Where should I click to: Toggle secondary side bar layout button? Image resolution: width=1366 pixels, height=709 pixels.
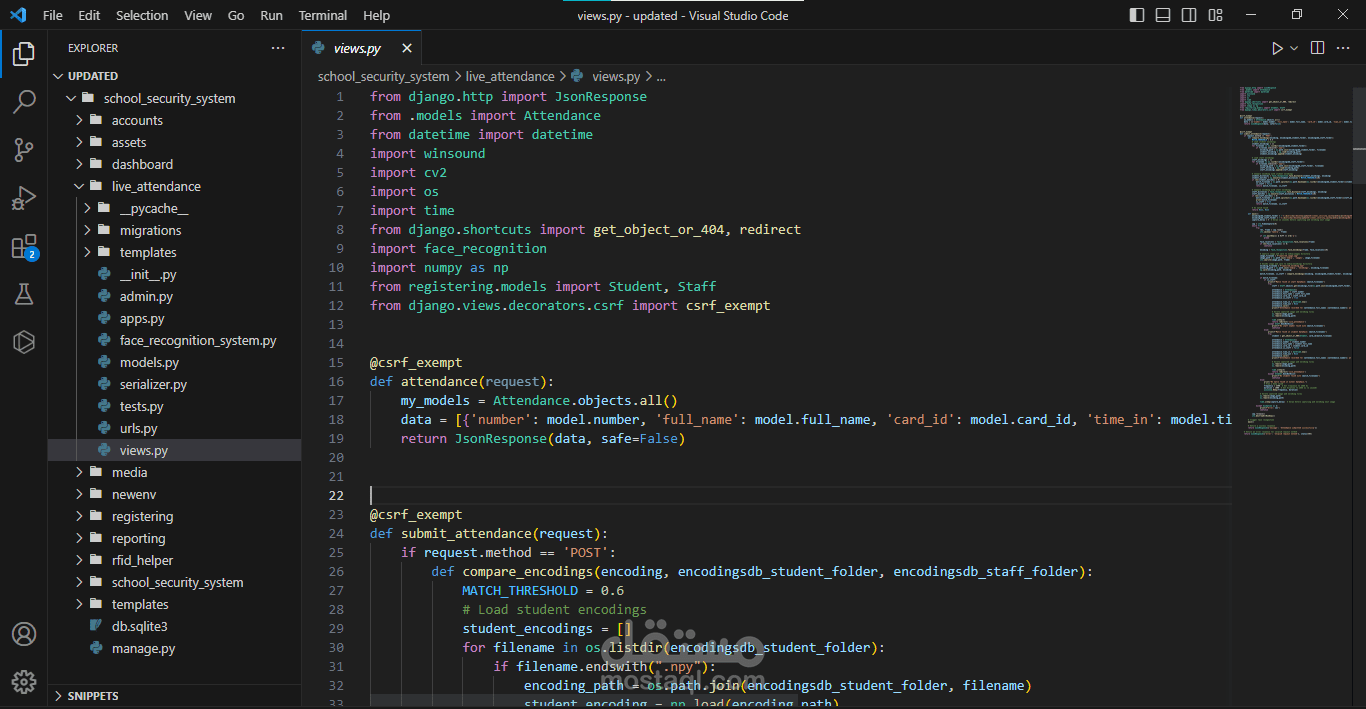click(x=1189, y=15)
